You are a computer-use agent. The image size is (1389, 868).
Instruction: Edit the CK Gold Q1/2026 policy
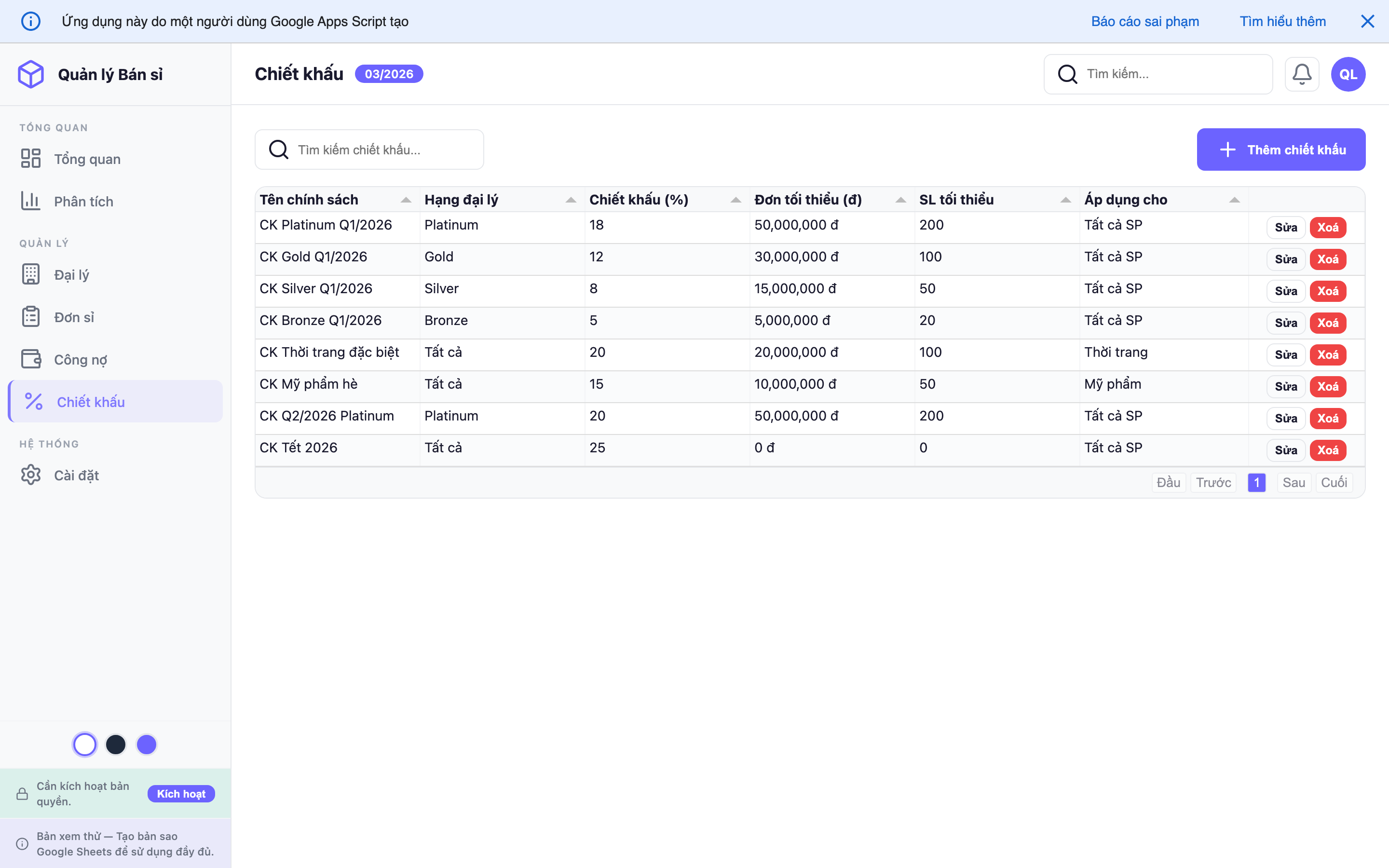tap(1286, 259)
